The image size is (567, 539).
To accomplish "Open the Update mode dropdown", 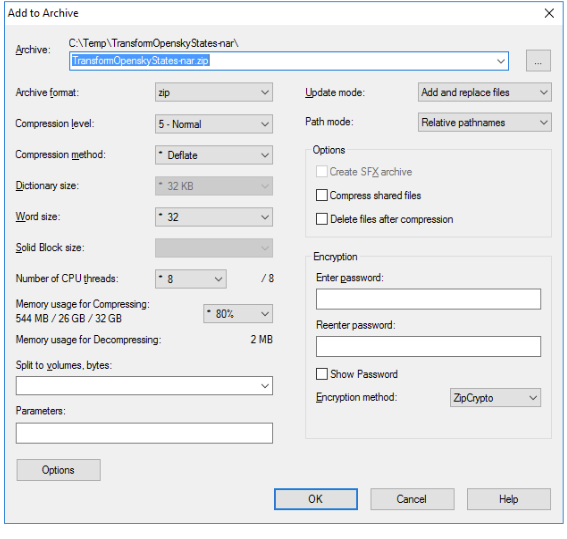I will click(485, 92).
